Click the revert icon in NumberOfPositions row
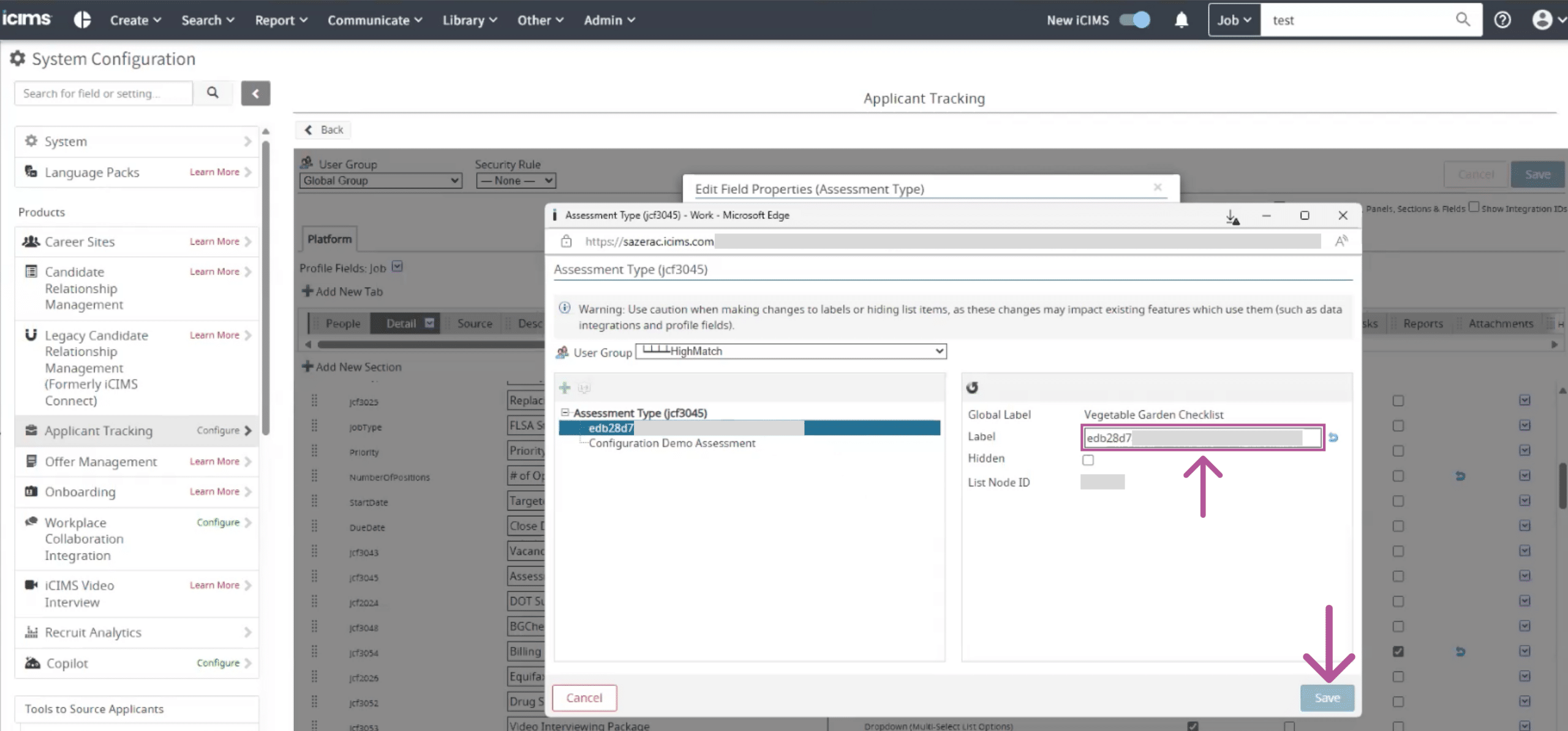Viewport: 1568px width, 731px height. 1460,476
